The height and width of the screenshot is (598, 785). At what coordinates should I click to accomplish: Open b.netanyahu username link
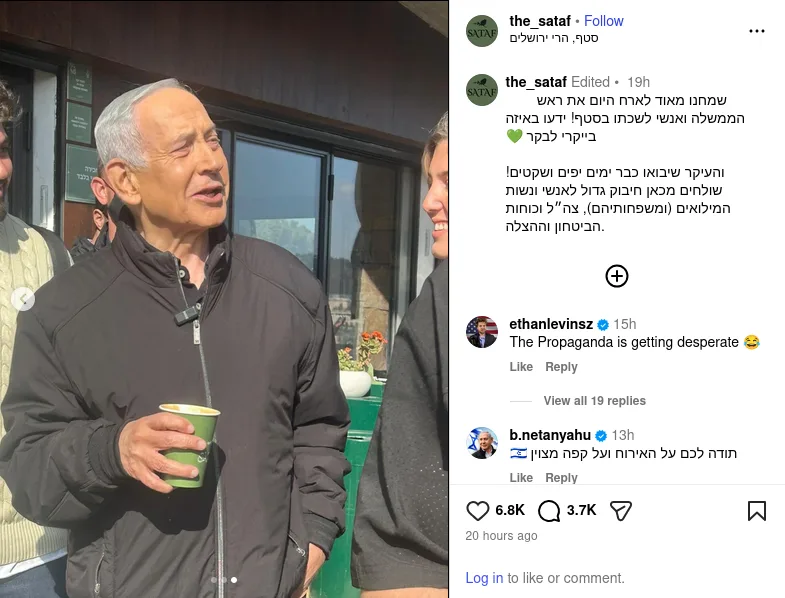click(x=550, y=435)
